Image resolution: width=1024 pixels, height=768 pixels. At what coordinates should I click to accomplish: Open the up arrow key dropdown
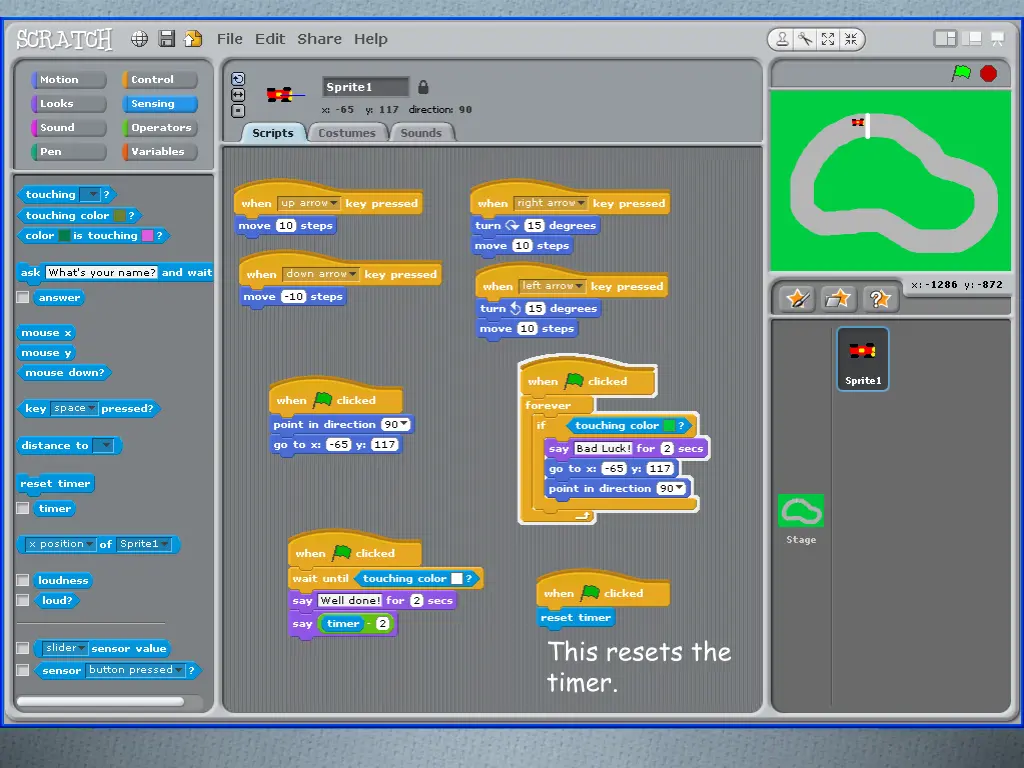tap(309, 203)
